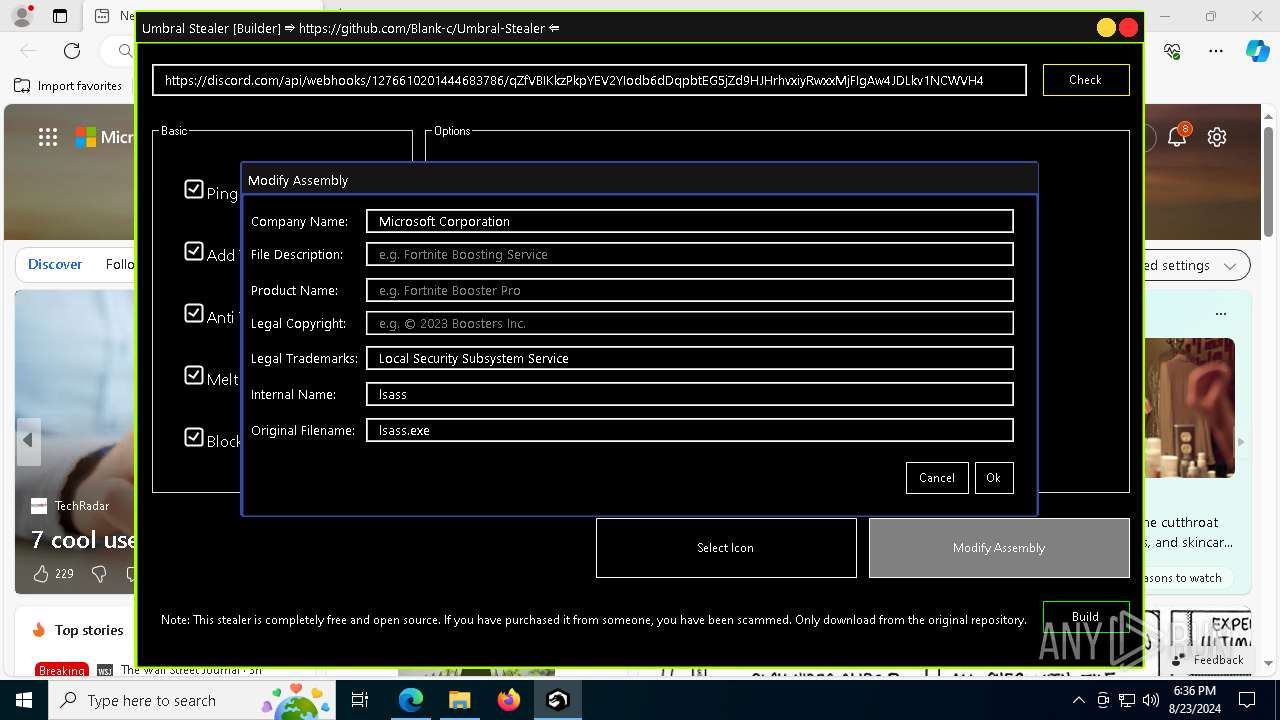Viewport: 1280px width, 720px height.
Task: Open Task View on taskbar
Action: click(360, 700)
